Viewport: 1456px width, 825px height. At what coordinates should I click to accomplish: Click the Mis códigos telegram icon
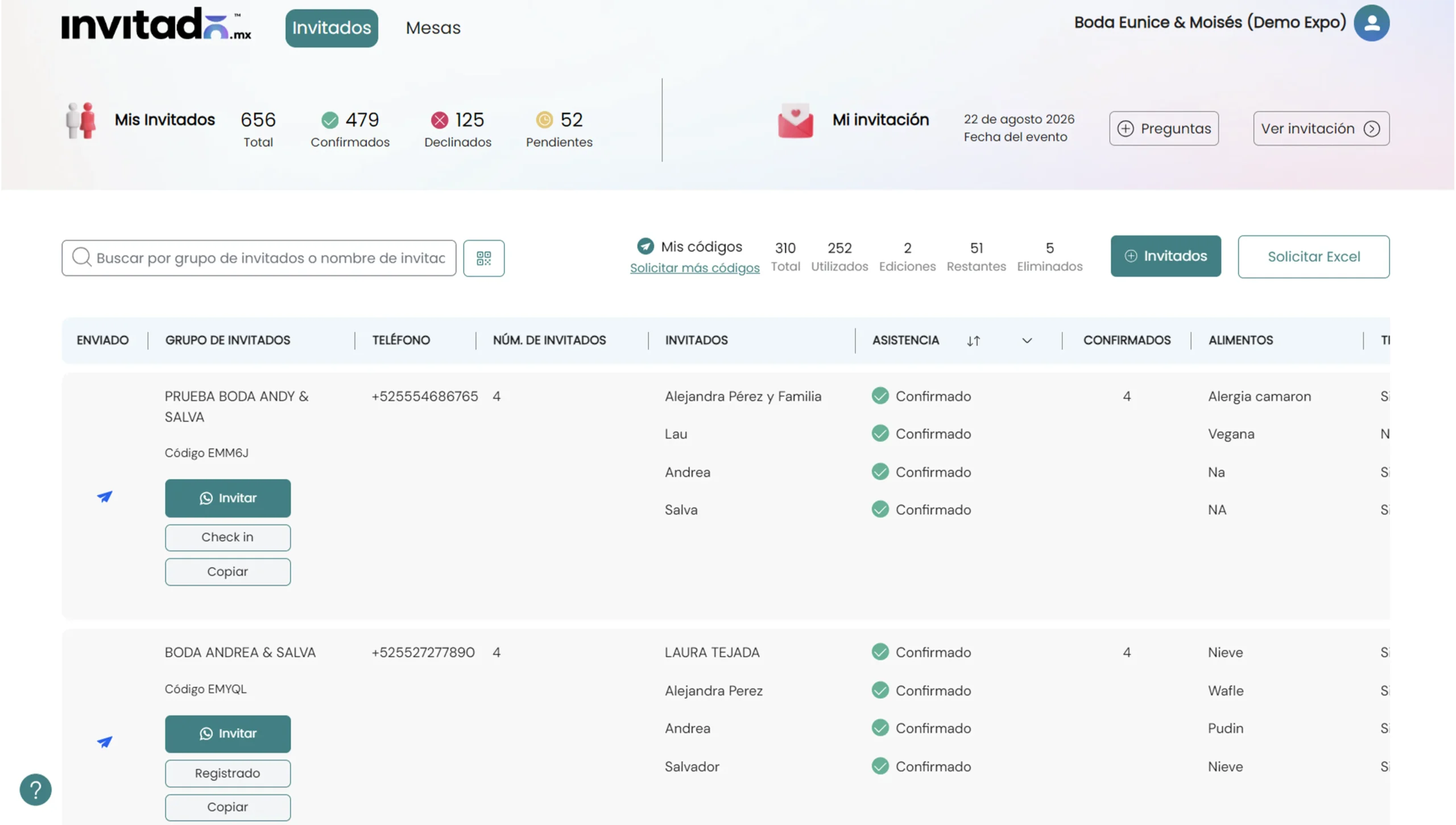645,246
